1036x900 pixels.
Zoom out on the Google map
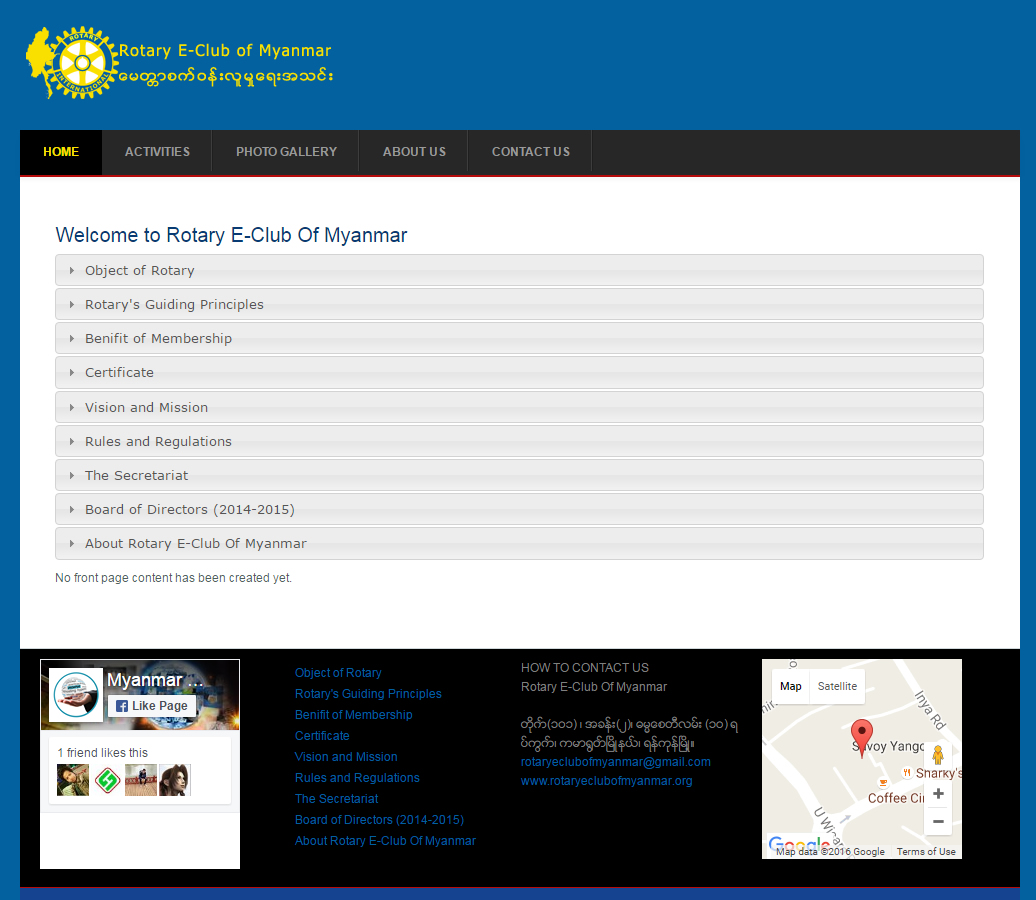(937, 822)
